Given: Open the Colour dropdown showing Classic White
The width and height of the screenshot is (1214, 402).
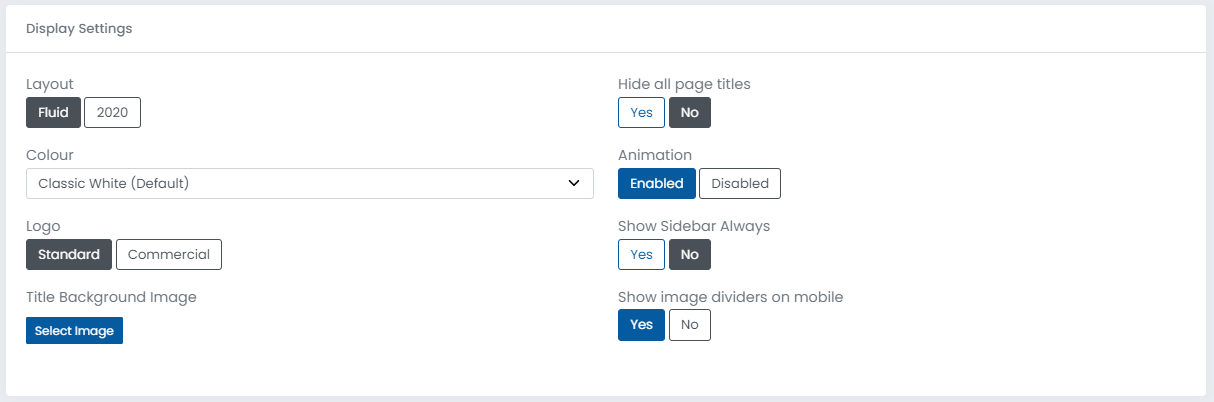Looking at the screenshot, I should pos(300,183).
